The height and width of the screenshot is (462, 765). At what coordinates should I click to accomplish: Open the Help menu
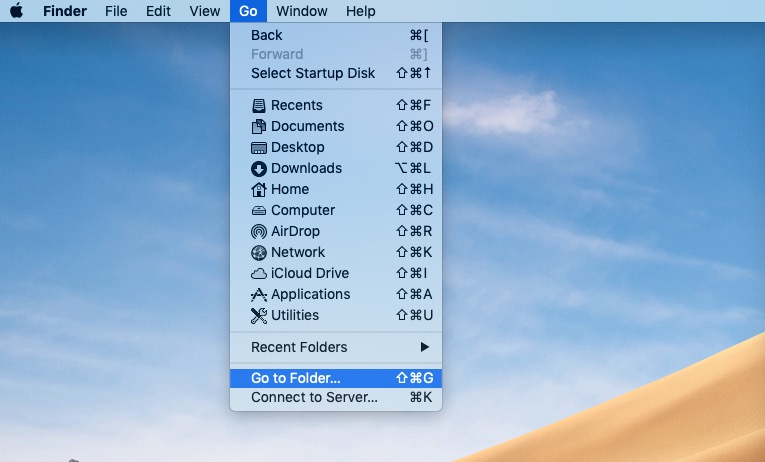(361, 11)
